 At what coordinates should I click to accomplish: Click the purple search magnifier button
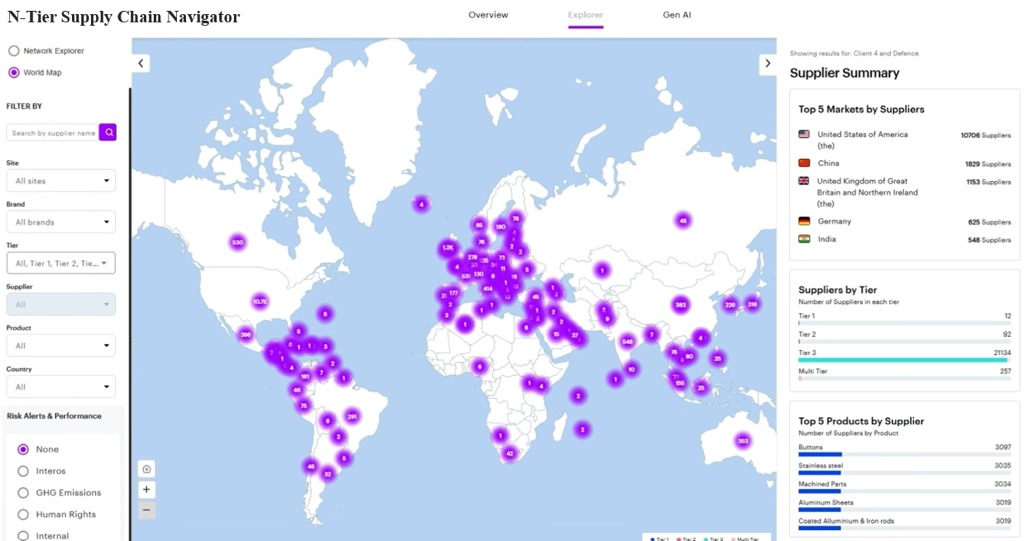[x=108, y=133]
